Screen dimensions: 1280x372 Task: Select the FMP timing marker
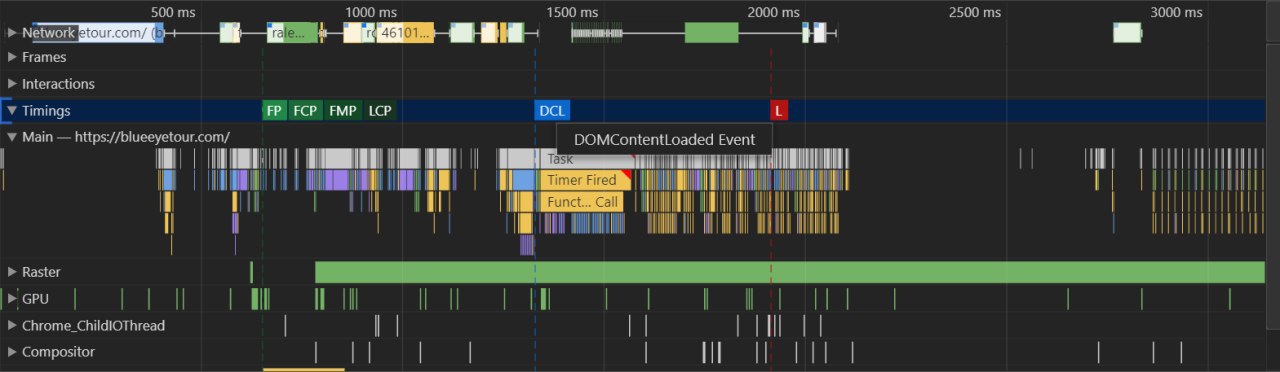pyautogui.click(x=342, y=111)
